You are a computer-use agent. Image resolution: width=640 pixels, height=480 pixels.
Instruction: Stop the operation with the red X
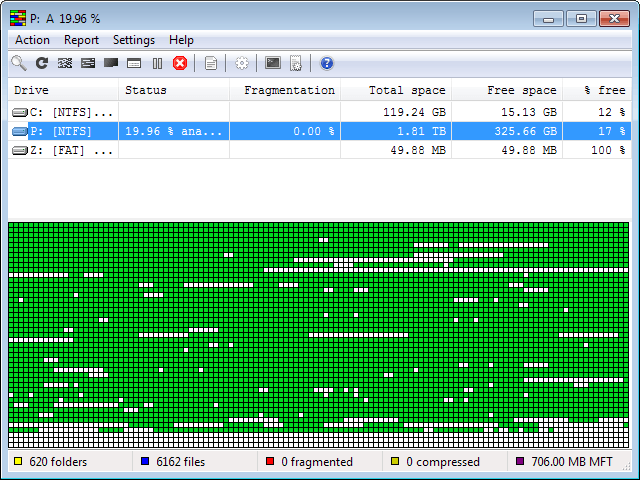point(180,63)
